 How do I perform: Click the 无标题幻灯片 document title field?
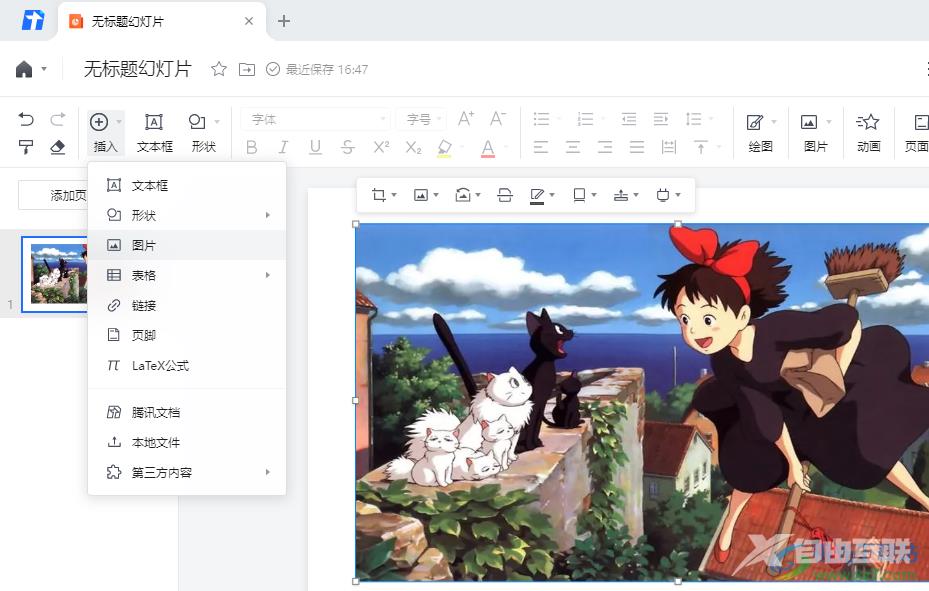(x=137, y=69)
